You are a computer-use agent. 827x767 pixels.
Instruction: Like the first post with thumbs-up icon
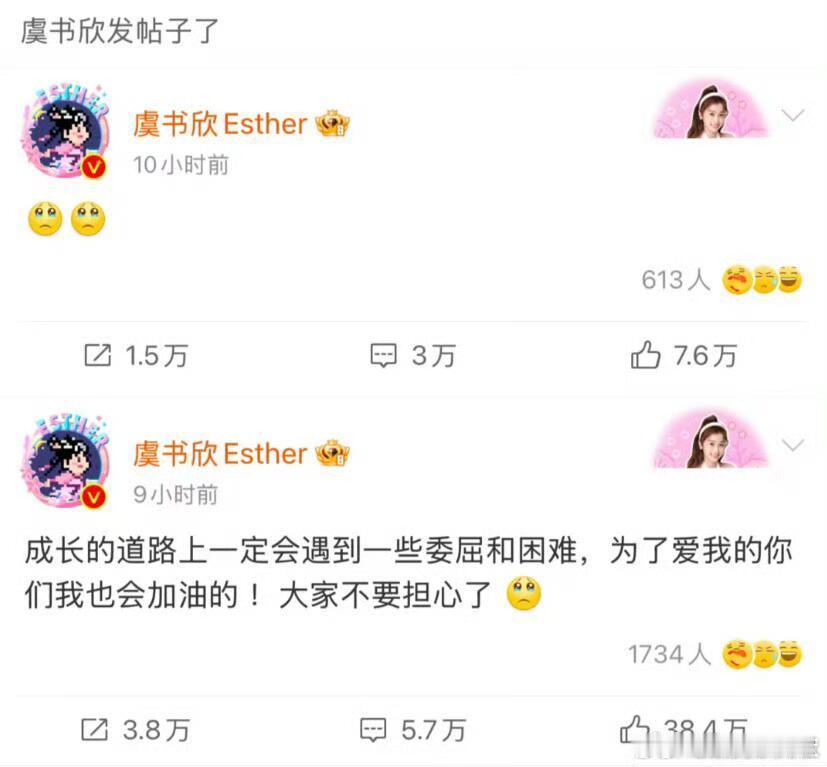click(645, 354)
